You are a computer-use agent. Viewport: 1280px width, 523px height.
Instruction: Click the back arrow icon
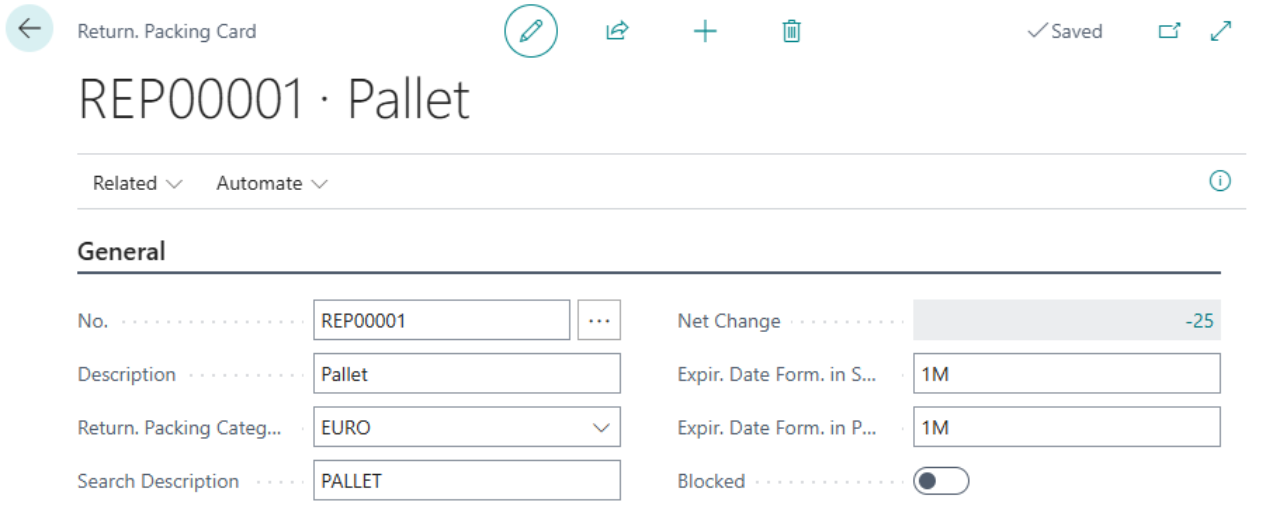coord(29,29)
